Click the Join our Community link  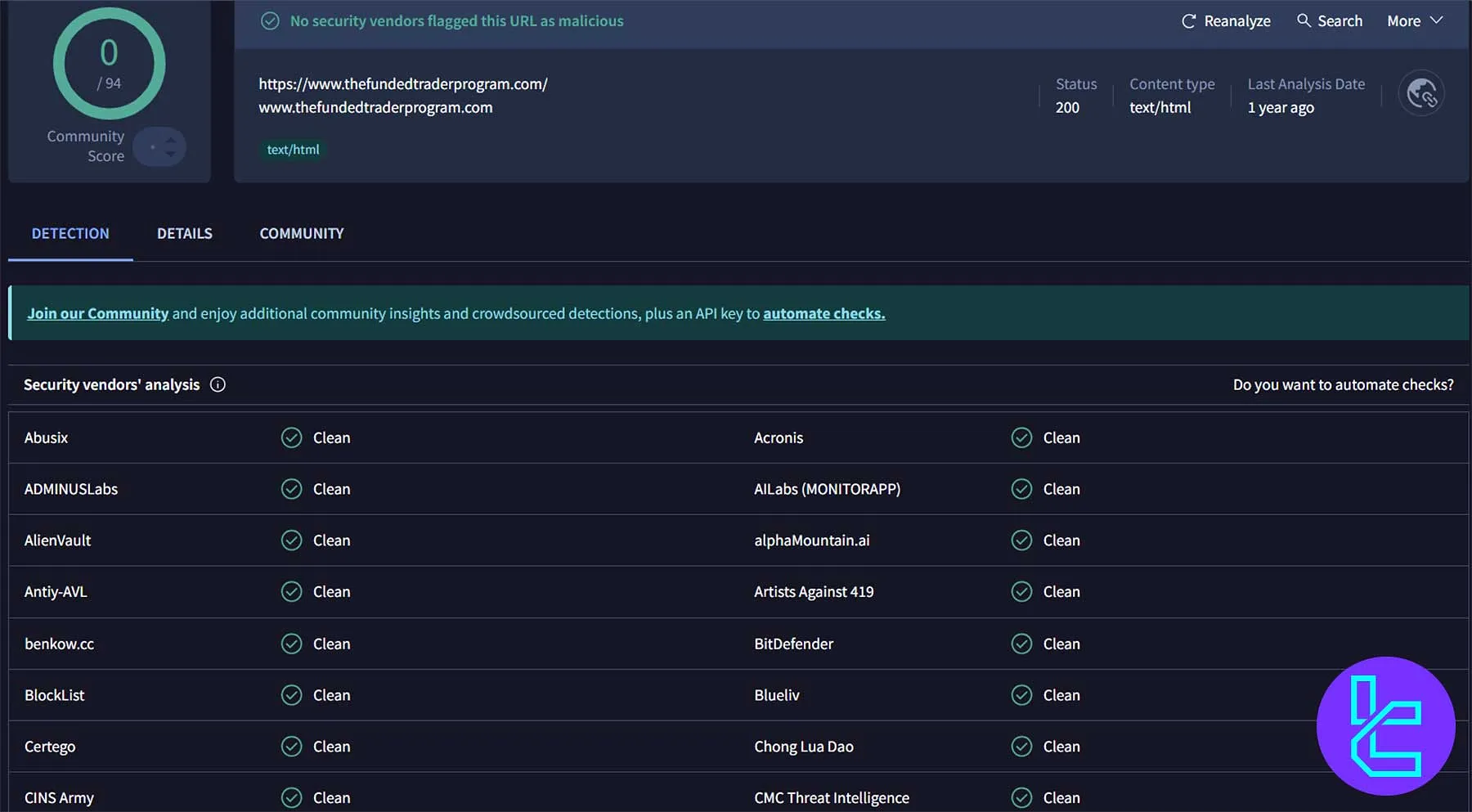(97, 313)
